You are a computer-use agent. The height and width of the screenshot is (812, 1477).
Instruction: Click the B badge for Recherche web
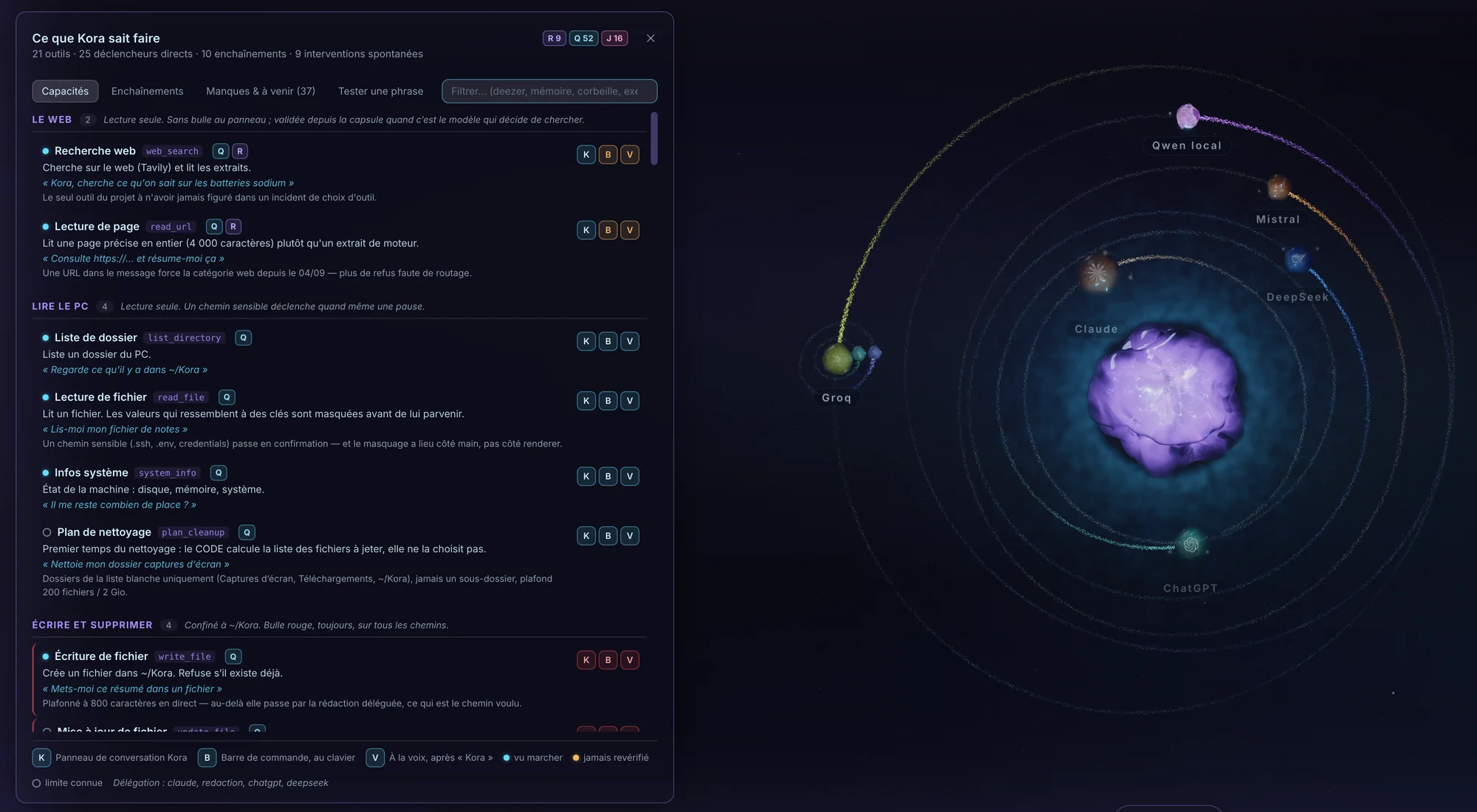608,154
